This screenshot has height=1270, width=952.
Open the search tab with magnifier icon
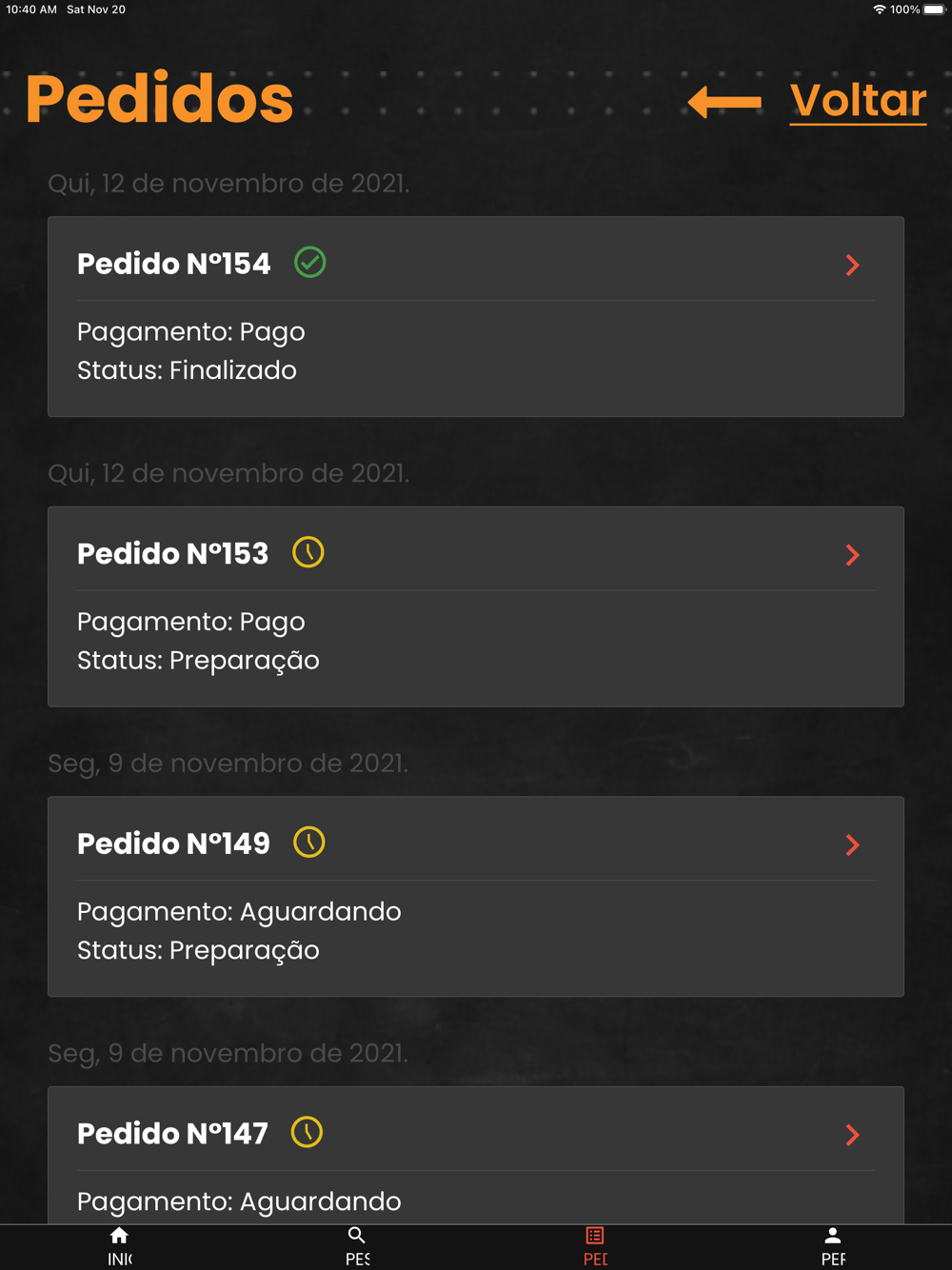[x=357, y=1246]
